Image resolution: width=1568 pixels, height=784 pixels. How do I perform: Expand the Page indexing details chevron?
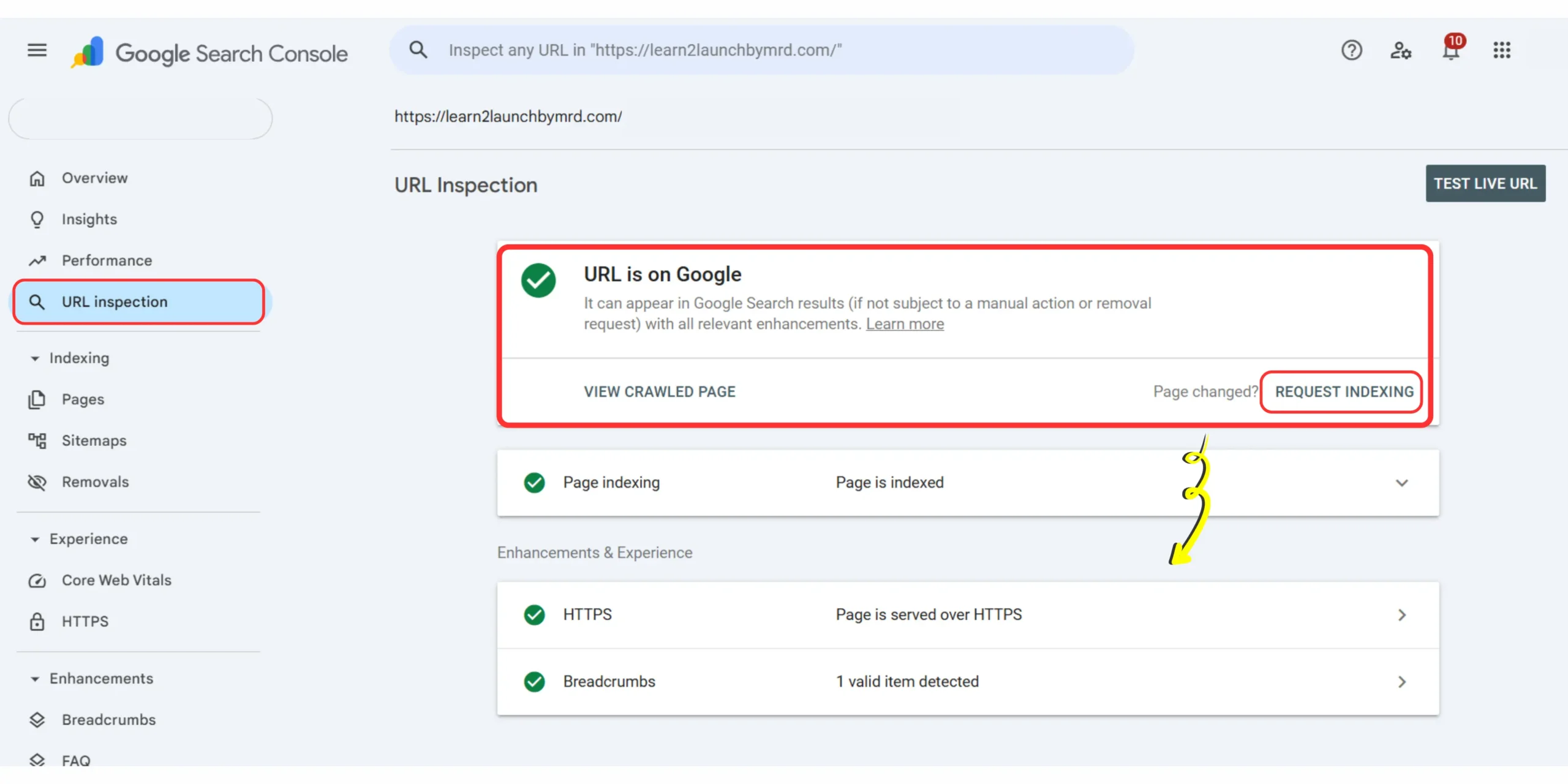(x=1401, y=483)
